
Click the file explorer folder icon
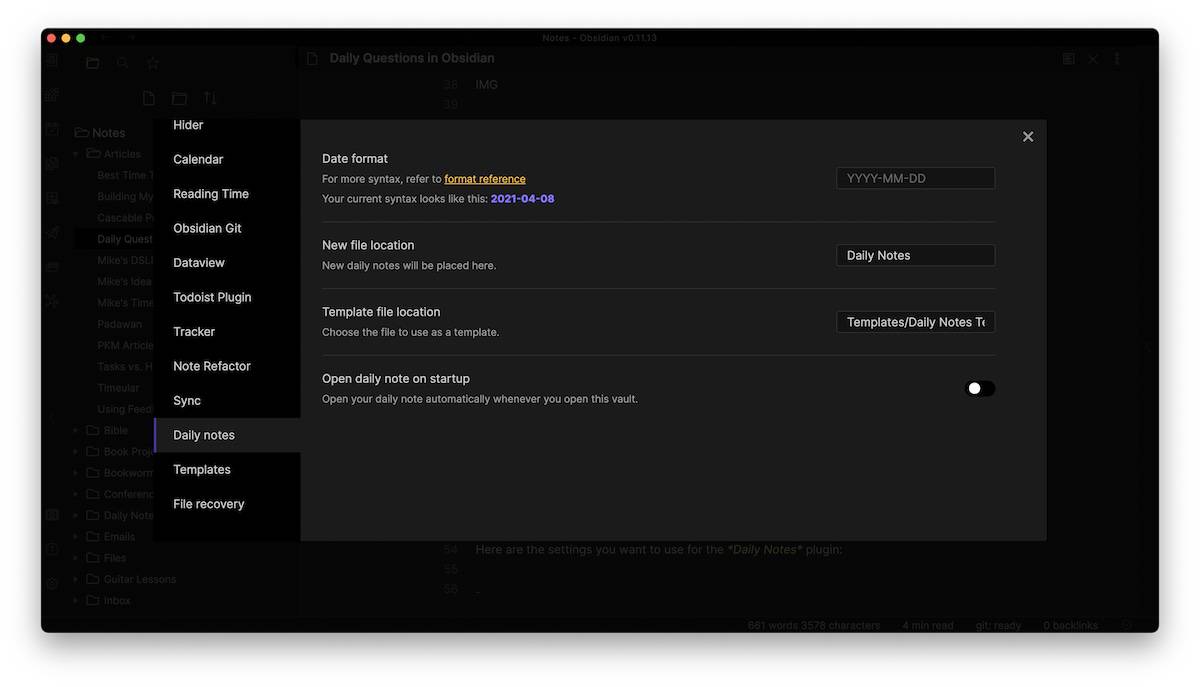(92, 63)
